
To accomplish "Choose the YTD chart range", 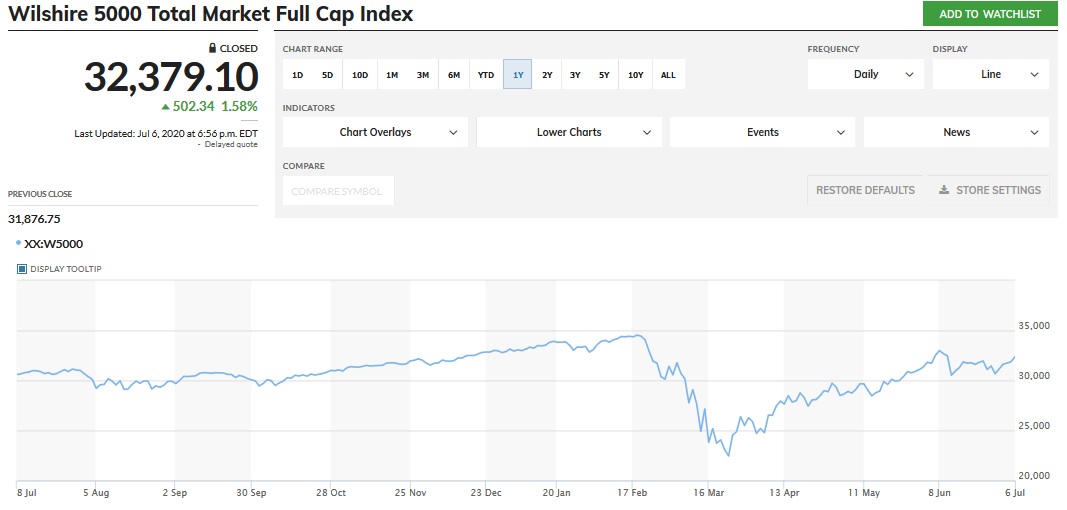I will coord(486,75).
